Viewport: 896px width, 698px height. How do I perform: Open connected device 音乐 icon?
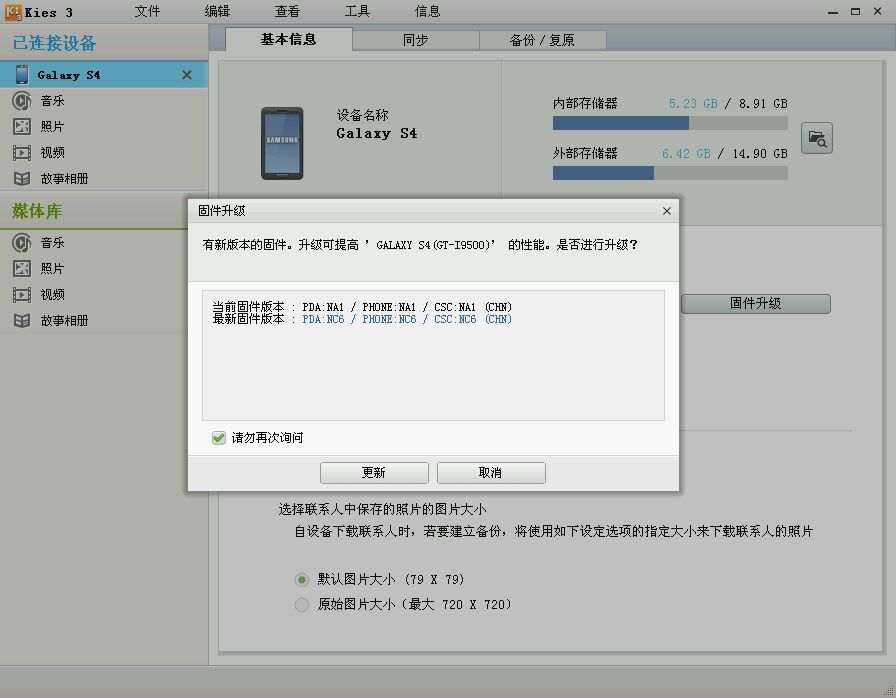[22, 101]
